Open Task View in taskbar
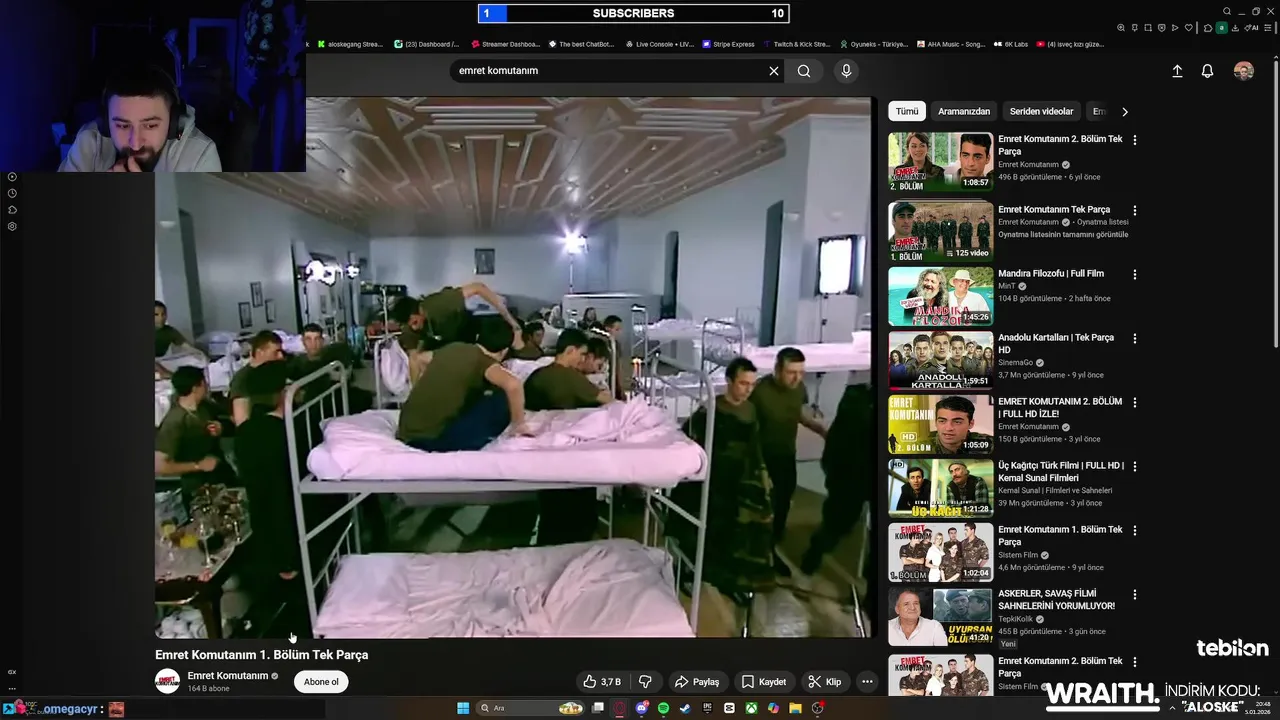1280x720 pixels. pyautogui.click(x=597, y=708)
